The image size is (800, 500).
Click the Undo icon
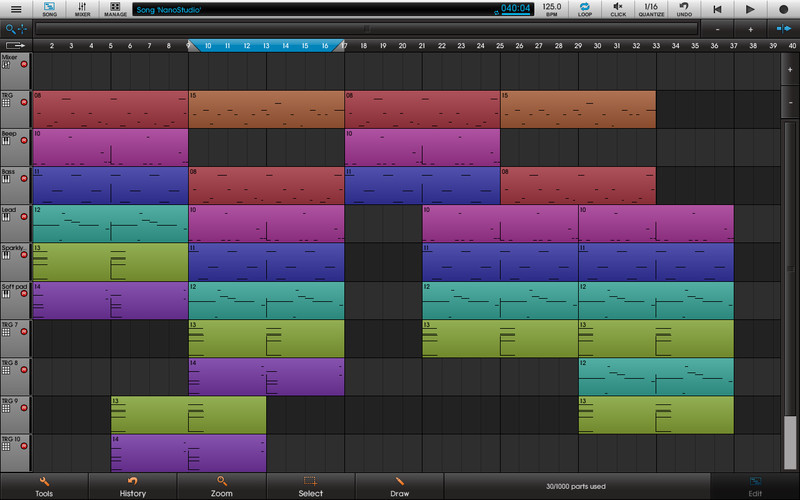[684, 9]
